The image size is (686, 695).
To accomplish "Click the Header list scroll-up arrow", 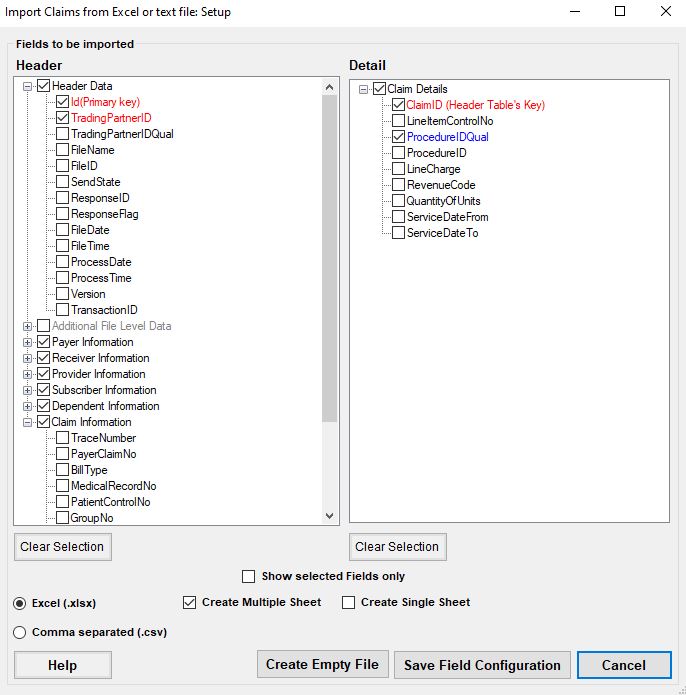I will [x=329, y=87].
